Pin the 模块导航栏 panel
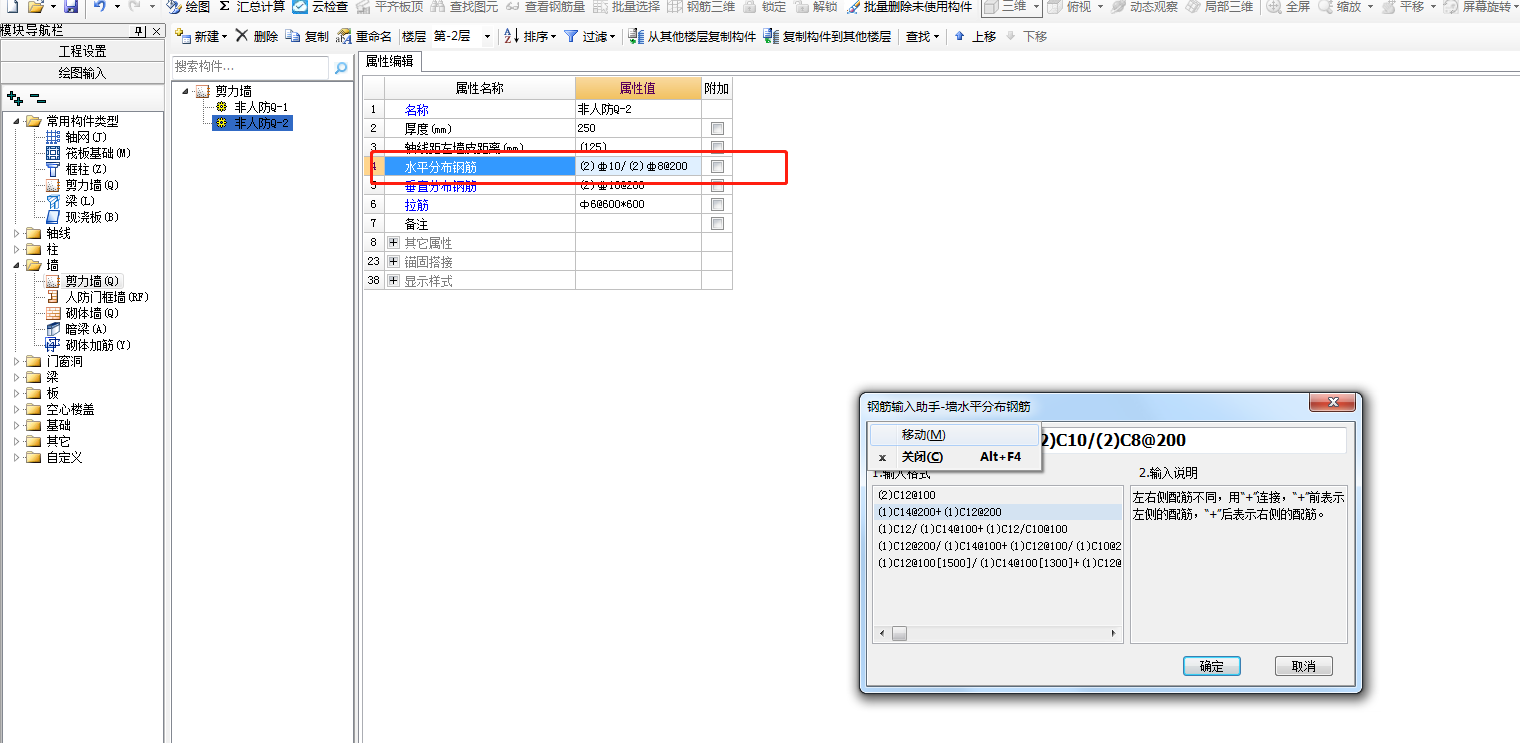 coord(138,31)
